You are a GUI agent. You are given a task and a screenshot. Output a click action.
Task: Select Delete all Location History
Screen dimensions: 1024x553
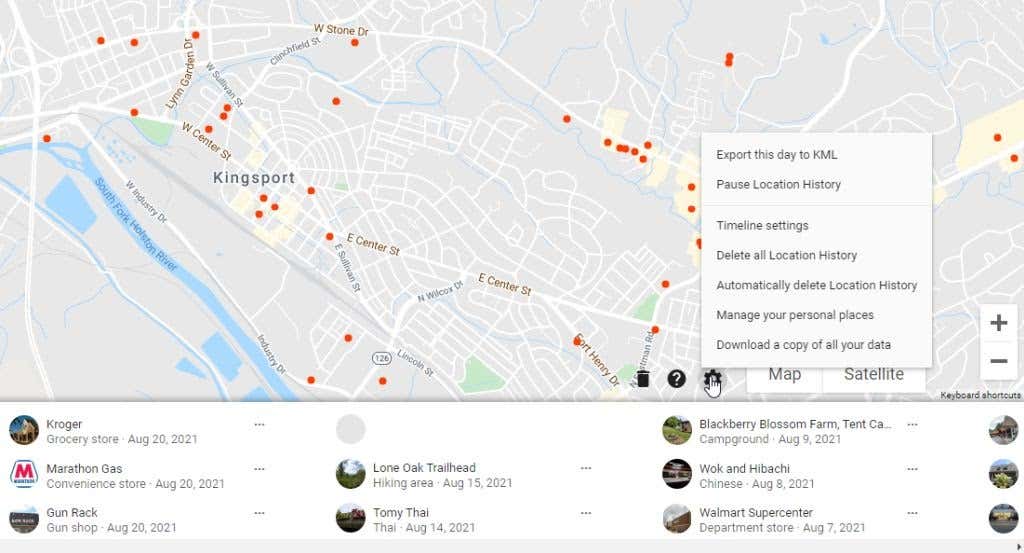pyautogui.click(x=786, y=255)
